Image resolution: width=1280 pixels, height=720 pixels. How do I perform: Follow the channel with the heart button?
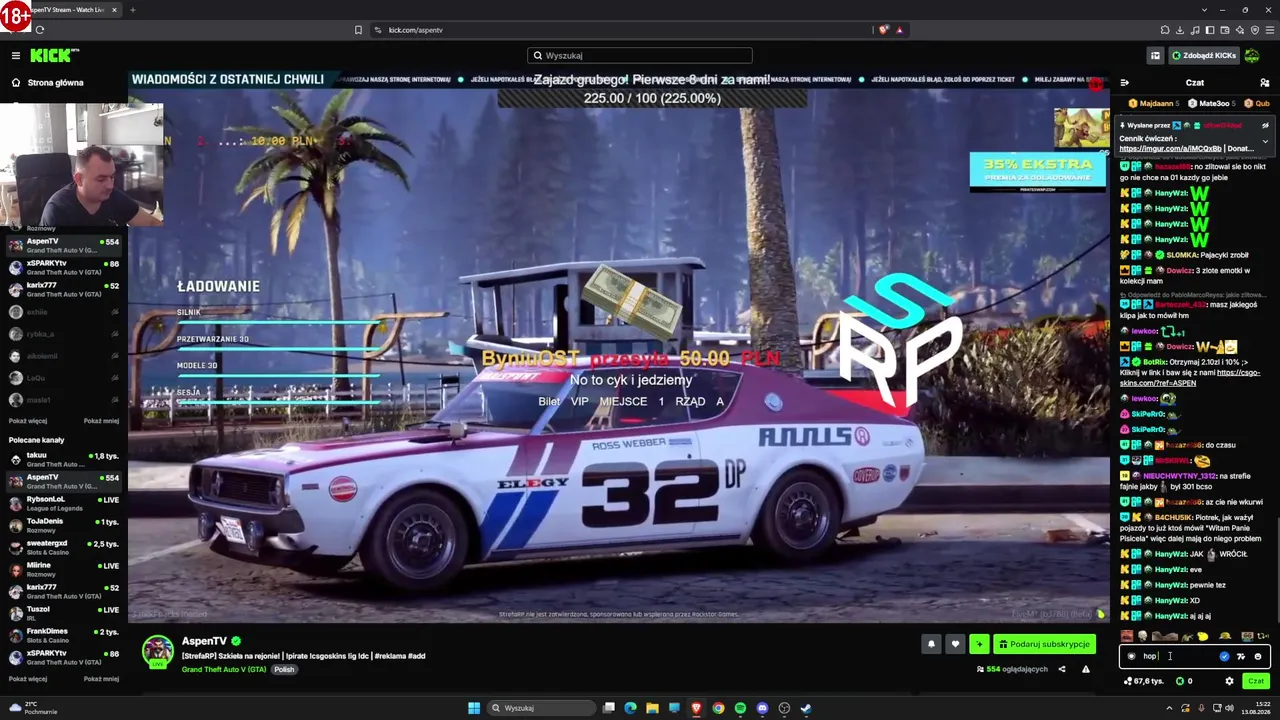[955, 644]
